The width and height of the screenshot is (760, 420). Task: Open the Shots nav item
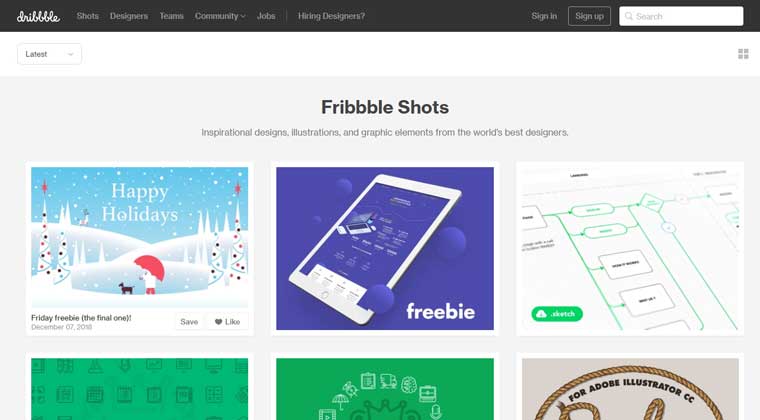pyautogui.click(x=88, y=16)
